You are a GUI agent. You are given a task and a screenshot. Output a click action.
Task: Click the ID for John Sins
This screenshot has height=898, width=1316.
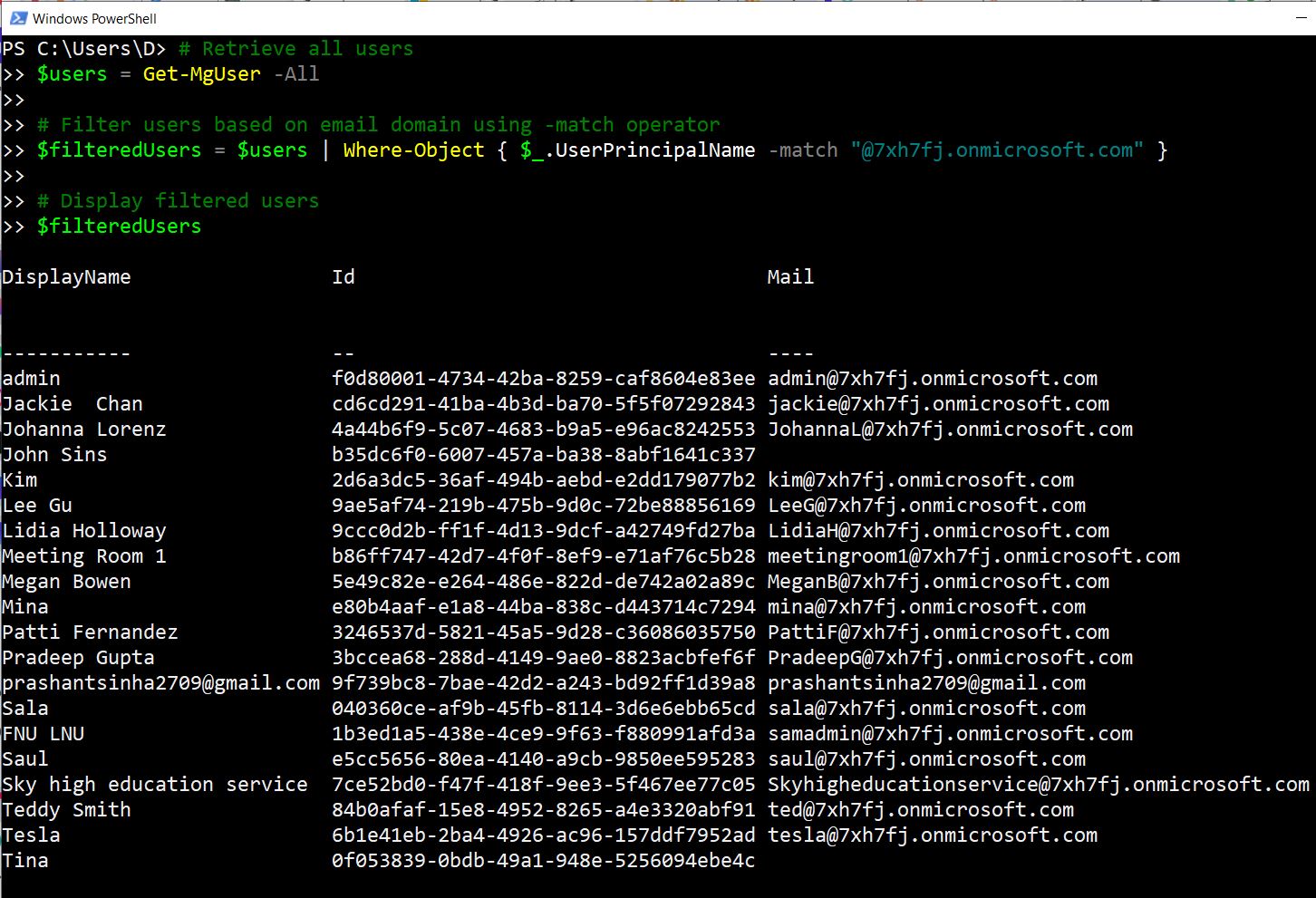point(543,455)
